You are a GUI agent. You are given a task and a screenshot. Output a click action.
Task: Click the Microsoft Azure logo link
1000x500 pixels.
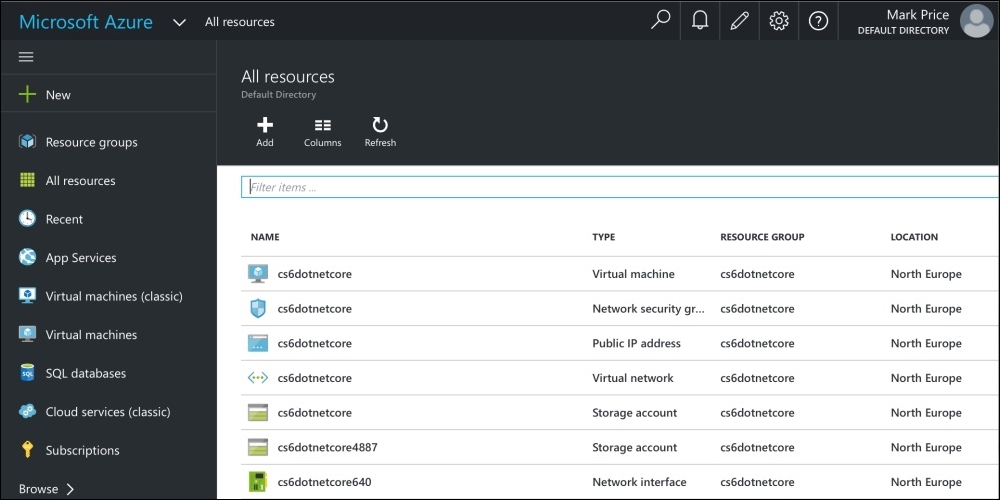point(85,22)
